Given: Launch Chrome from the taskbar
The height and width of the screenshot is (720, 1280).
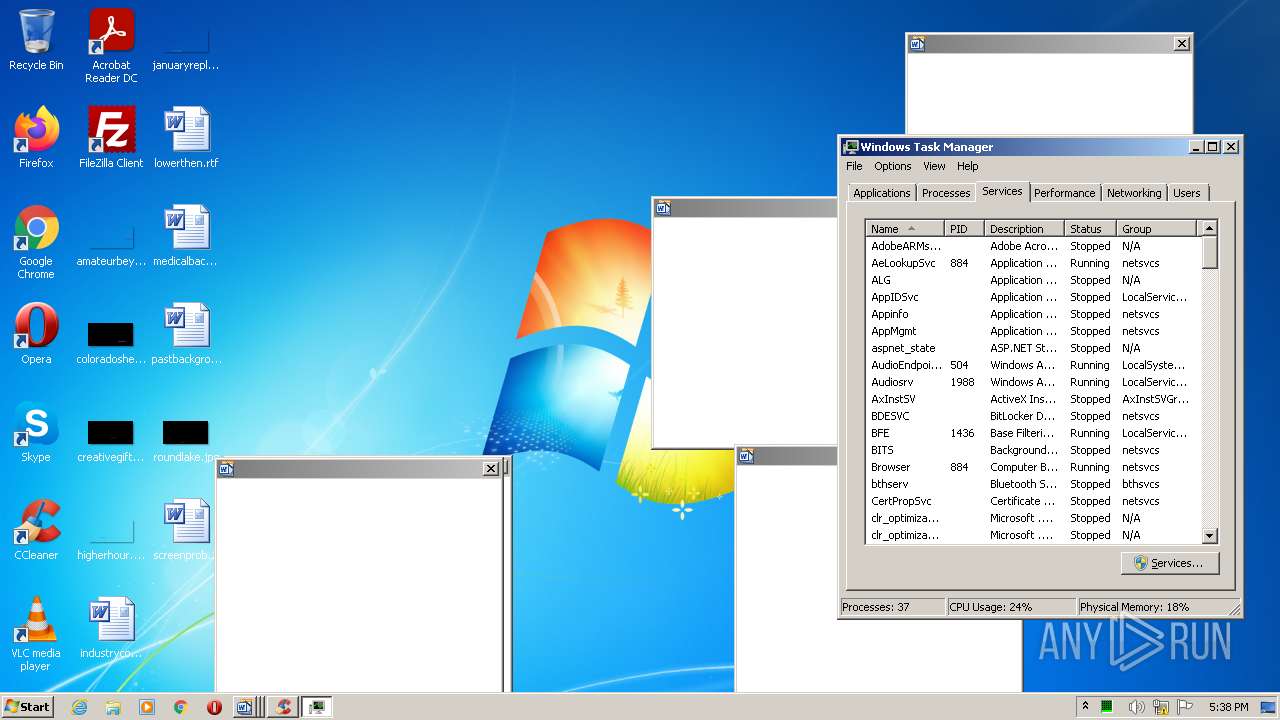Looking at the screenshot, I should (x=181, y=707).
